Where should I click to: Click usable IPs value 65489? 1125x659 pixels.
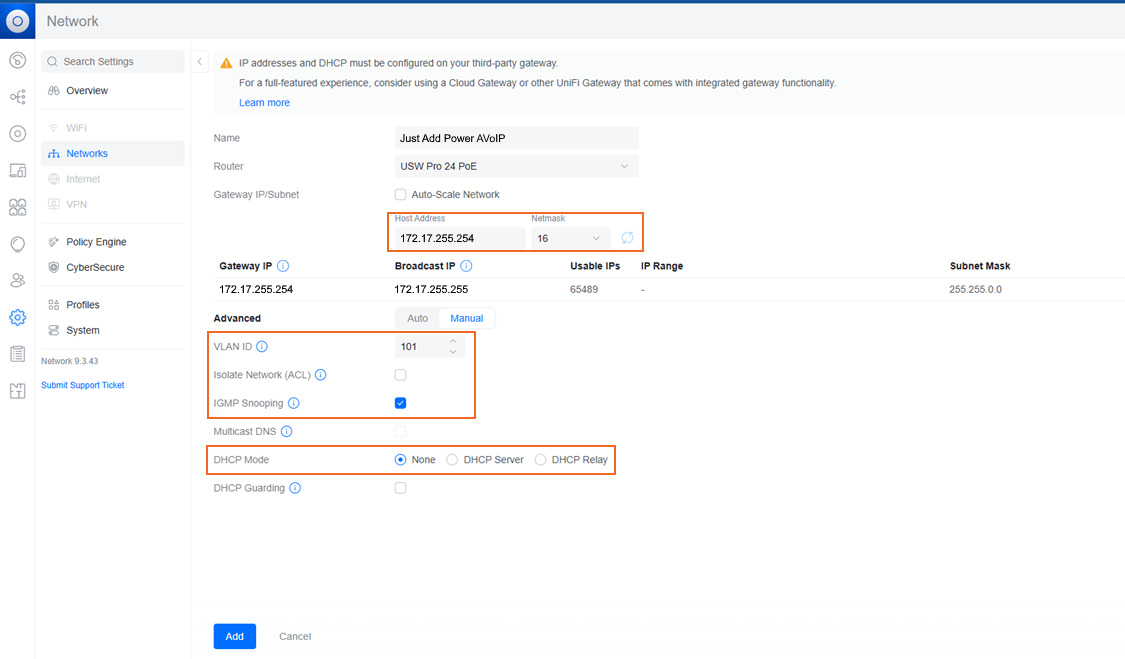click(584, 290)
